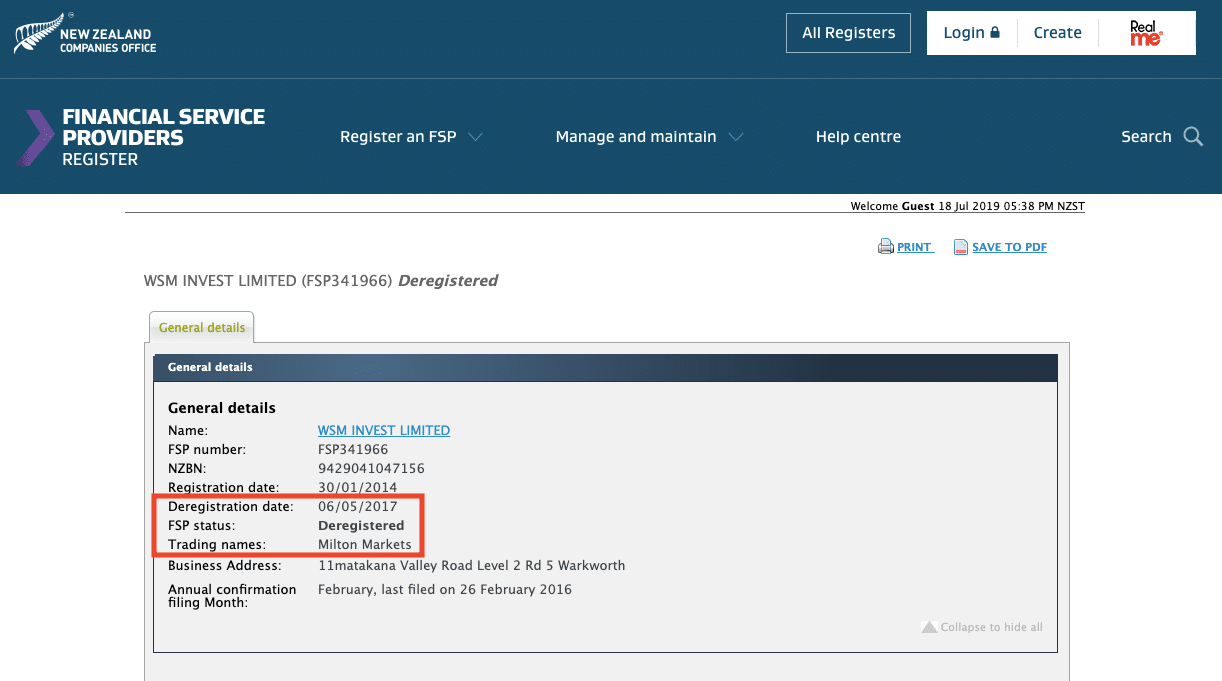Open the All Registers button
The image size is (1222, 681).
pyautogui.click(x=848, y=33)
